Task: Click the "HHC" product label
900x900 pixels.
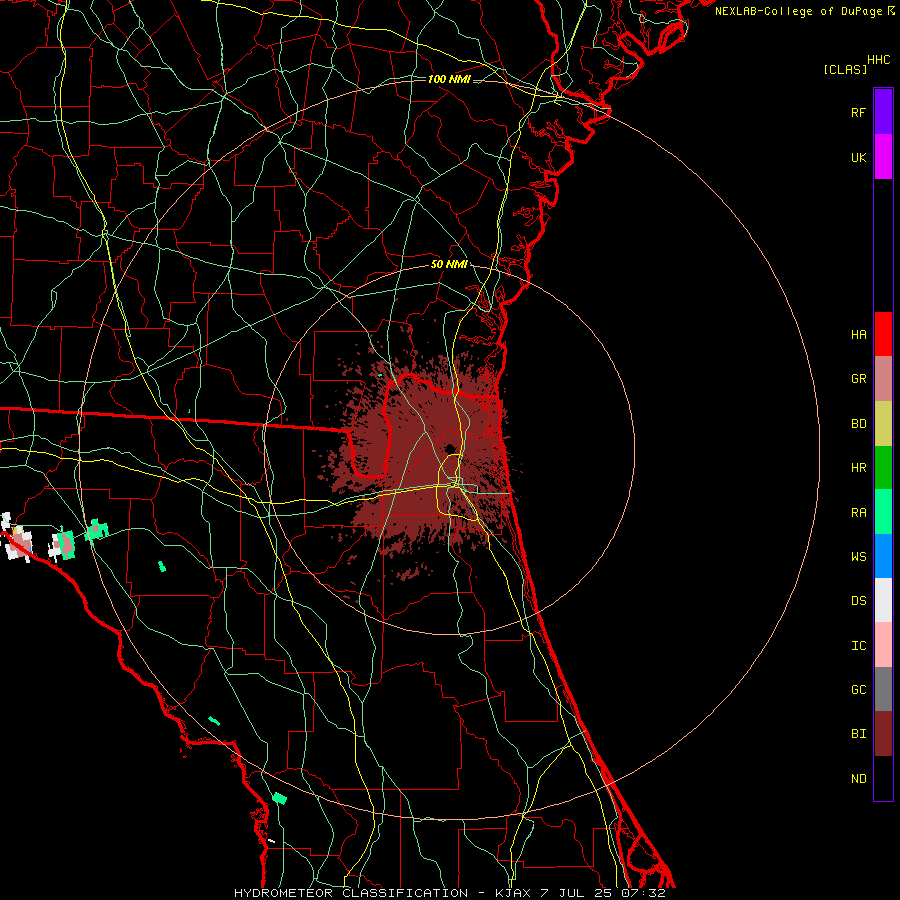Action: coord(879,60)
